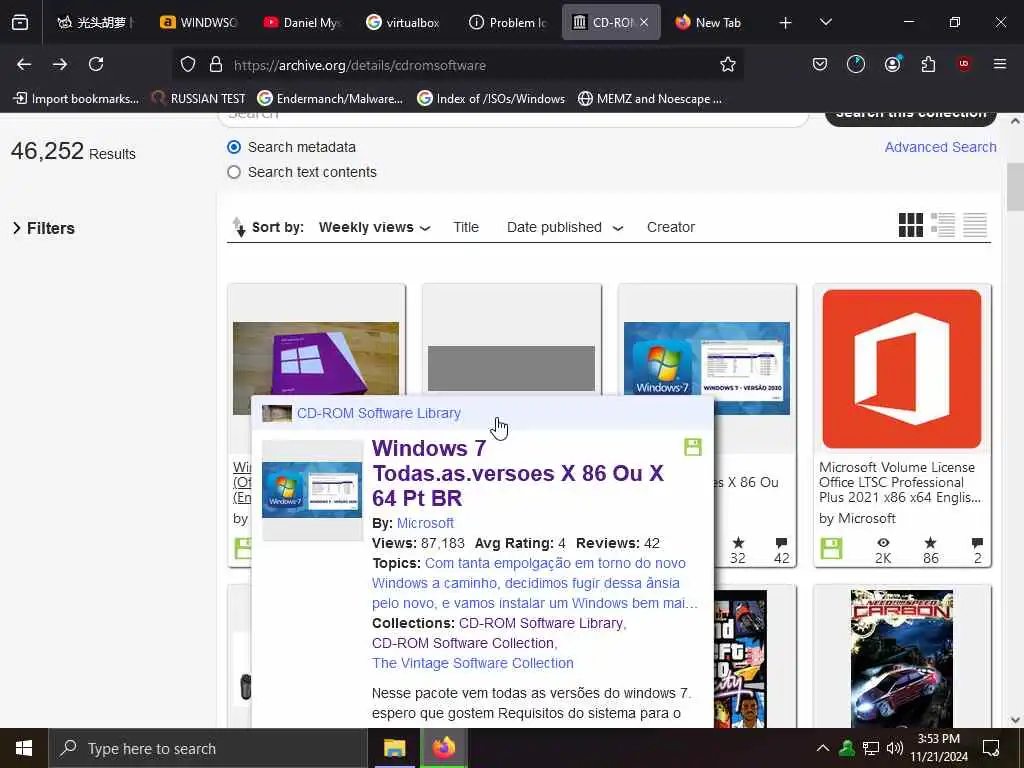Open the Pocket save icon
Image resolution: width=1024 pixels, height=768 pixels.
tap(820, 64)
